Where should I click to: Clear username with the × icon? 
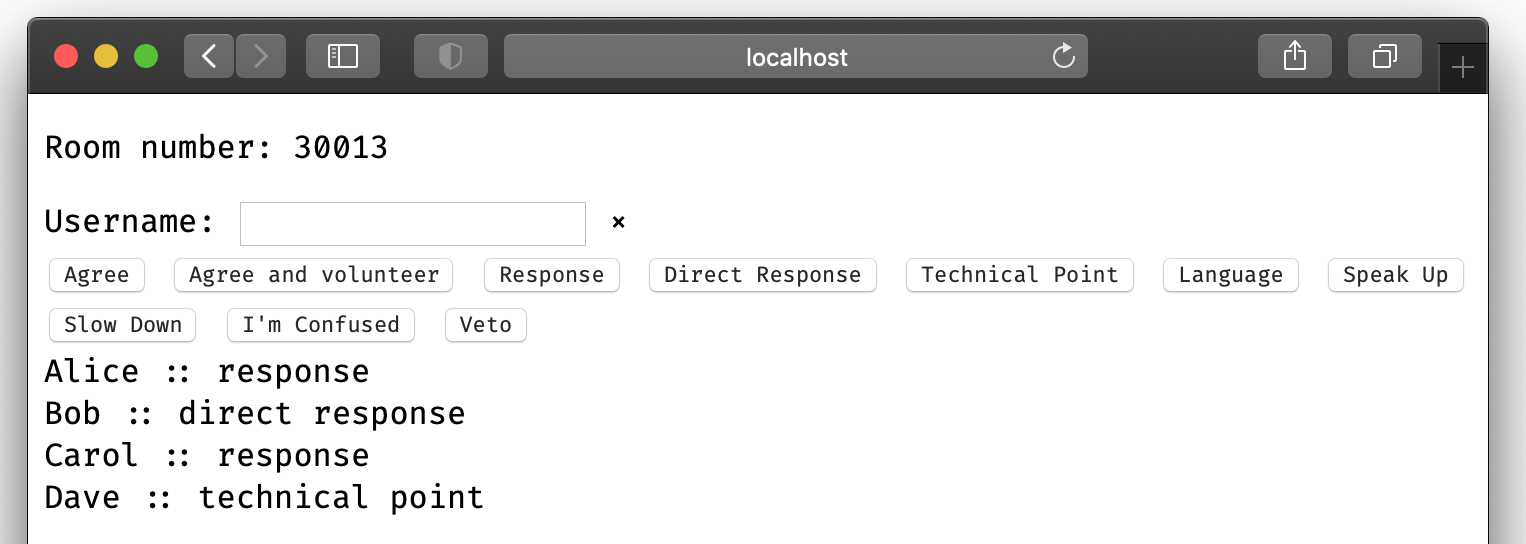click(x=618, y=222)
